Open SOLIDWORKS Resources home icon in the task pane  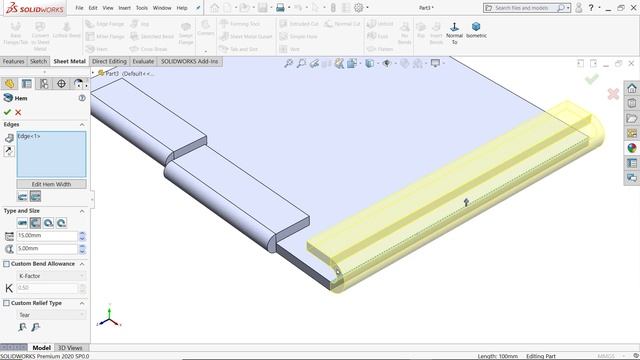[x=632, y=88]
